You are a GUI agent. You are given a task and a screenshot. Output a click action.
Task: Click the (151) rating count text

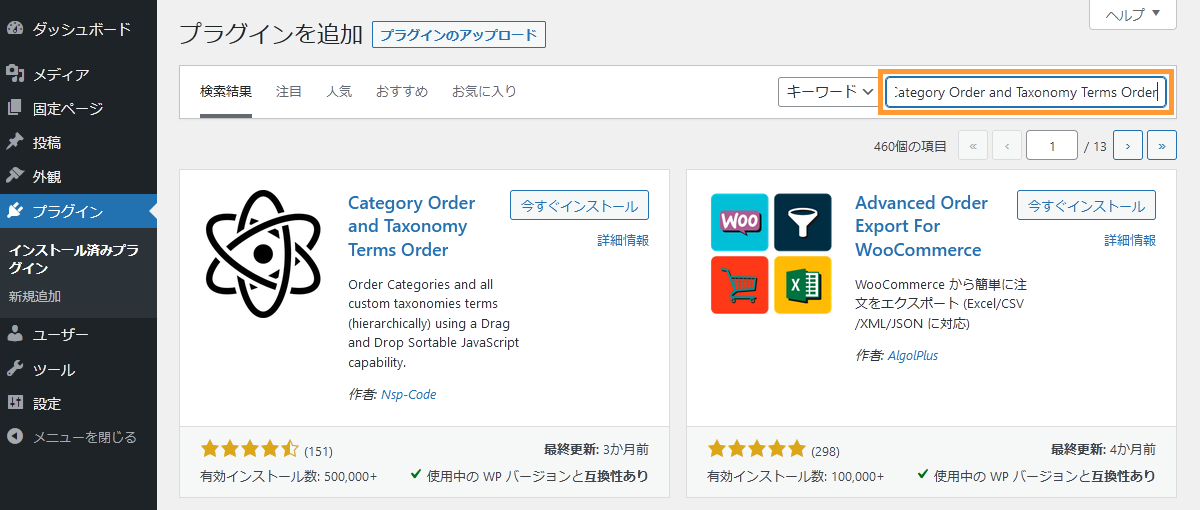(318, 451)
